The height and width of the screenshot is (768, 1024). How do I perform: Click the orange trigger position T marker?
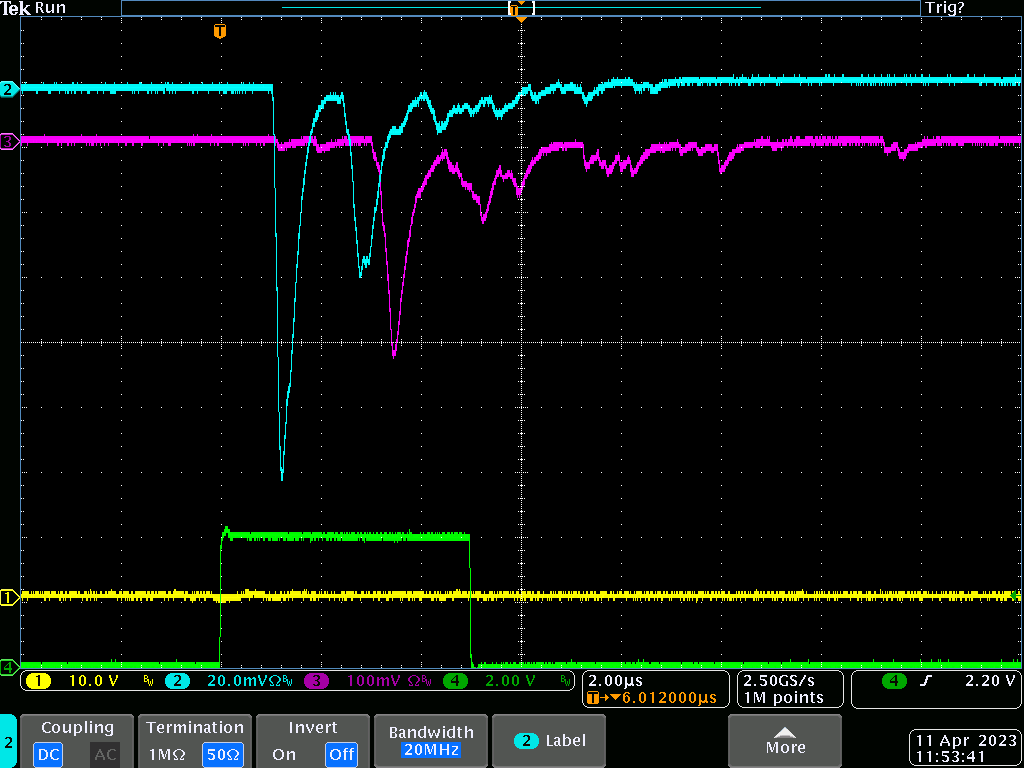pyautogui.click(x=220, y=32)
